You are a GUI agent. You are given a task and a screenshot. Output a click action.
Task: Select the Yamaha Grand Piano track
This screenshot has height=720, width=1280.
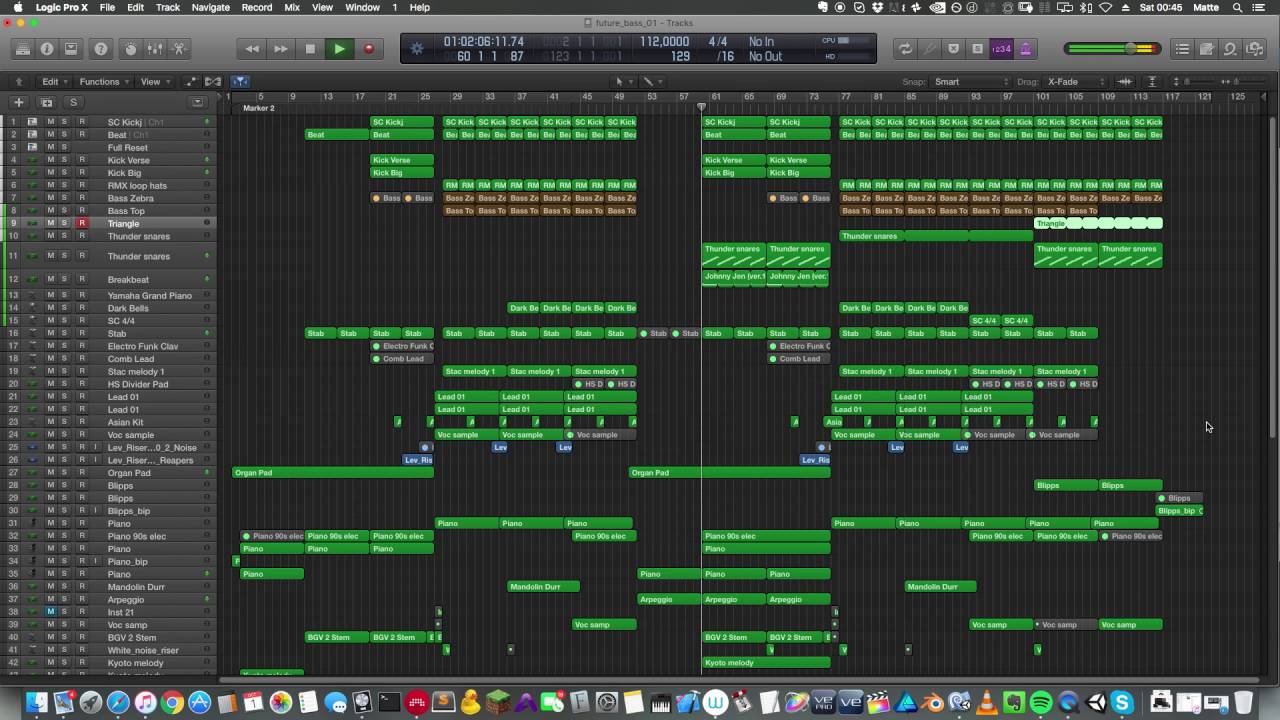pos(150,296)
